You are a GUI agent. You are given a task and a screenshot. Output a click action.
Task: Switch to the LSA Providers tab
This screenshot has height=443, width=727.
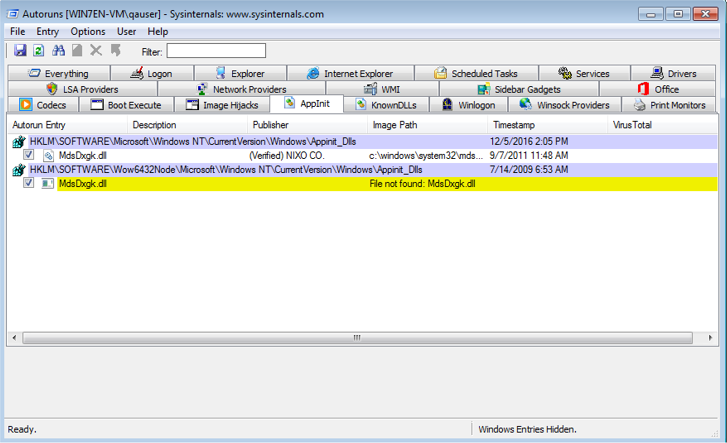tap(83, 89)
